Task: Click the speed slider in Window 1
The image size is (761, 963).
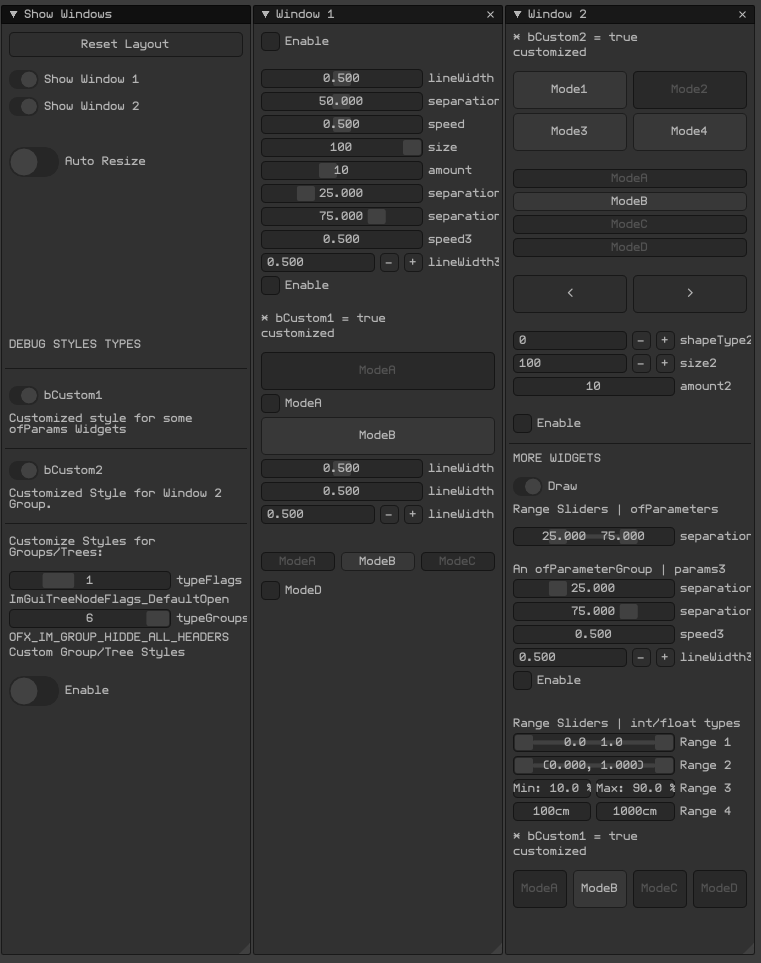Action: click(x=341, y=124)
